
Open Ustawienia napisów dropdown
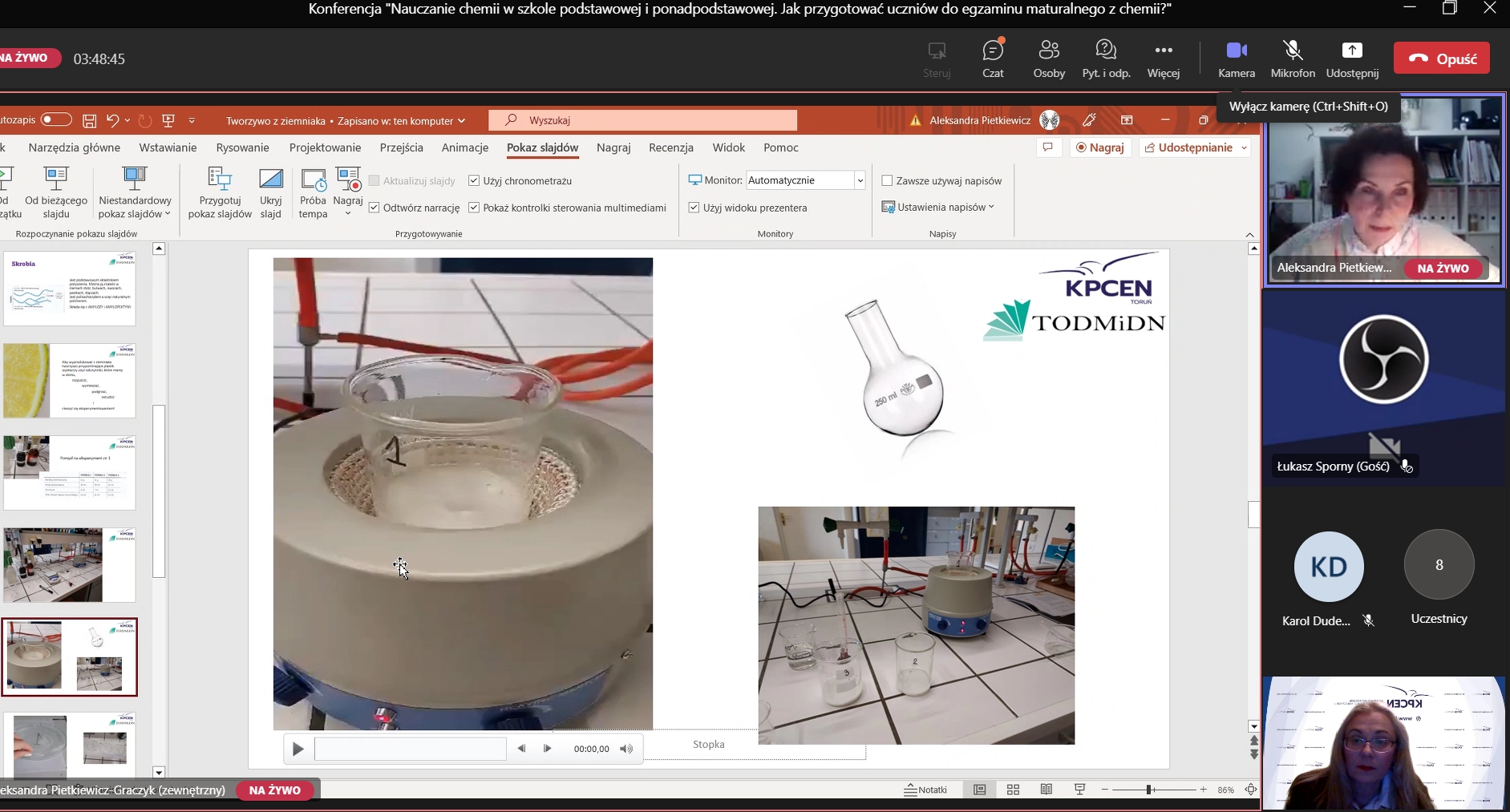pyautogui.click(x=938, y=207)
